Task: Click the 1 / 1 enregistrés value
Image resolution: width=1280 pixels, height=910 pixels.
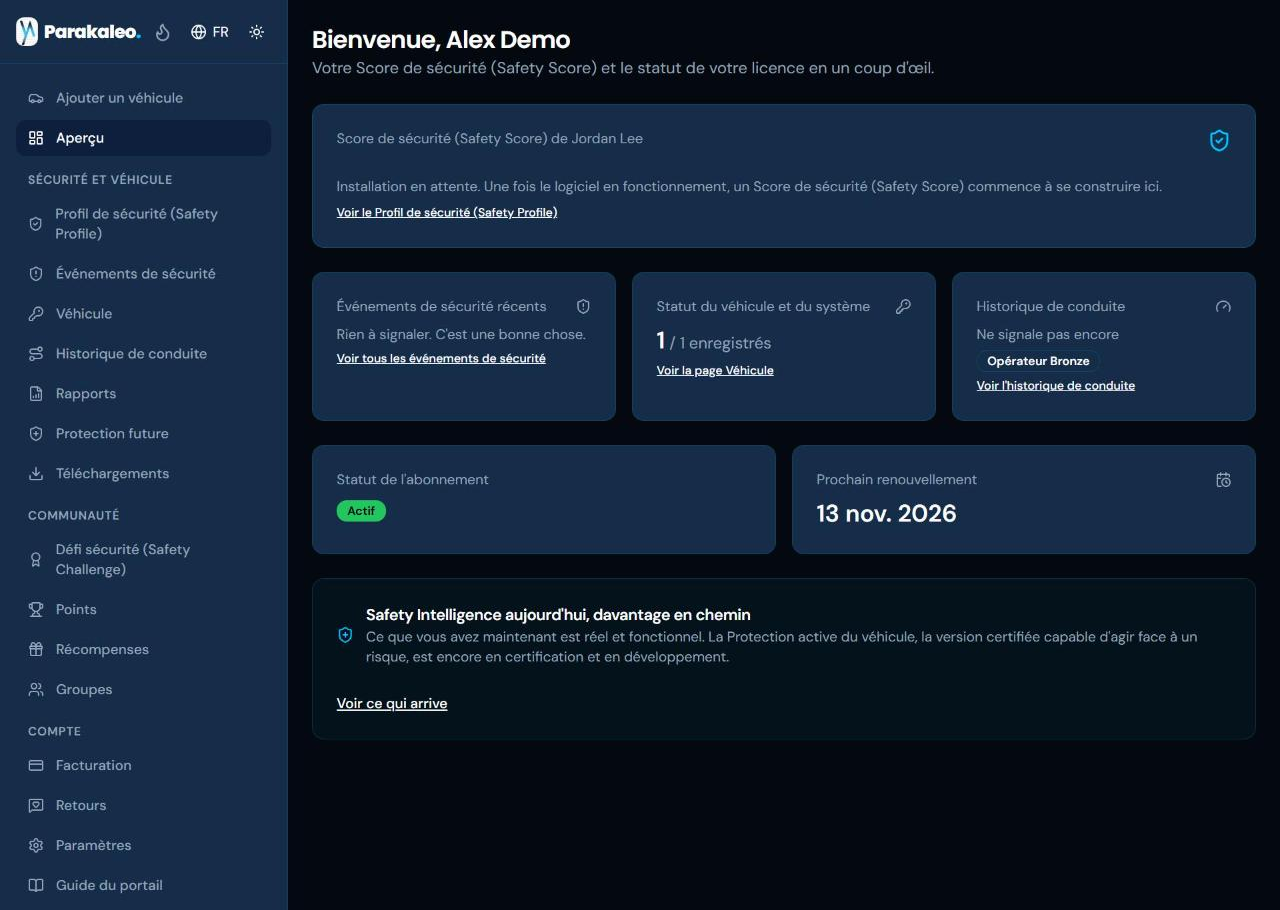Action: pyautogui.click(x=714, y=342)
